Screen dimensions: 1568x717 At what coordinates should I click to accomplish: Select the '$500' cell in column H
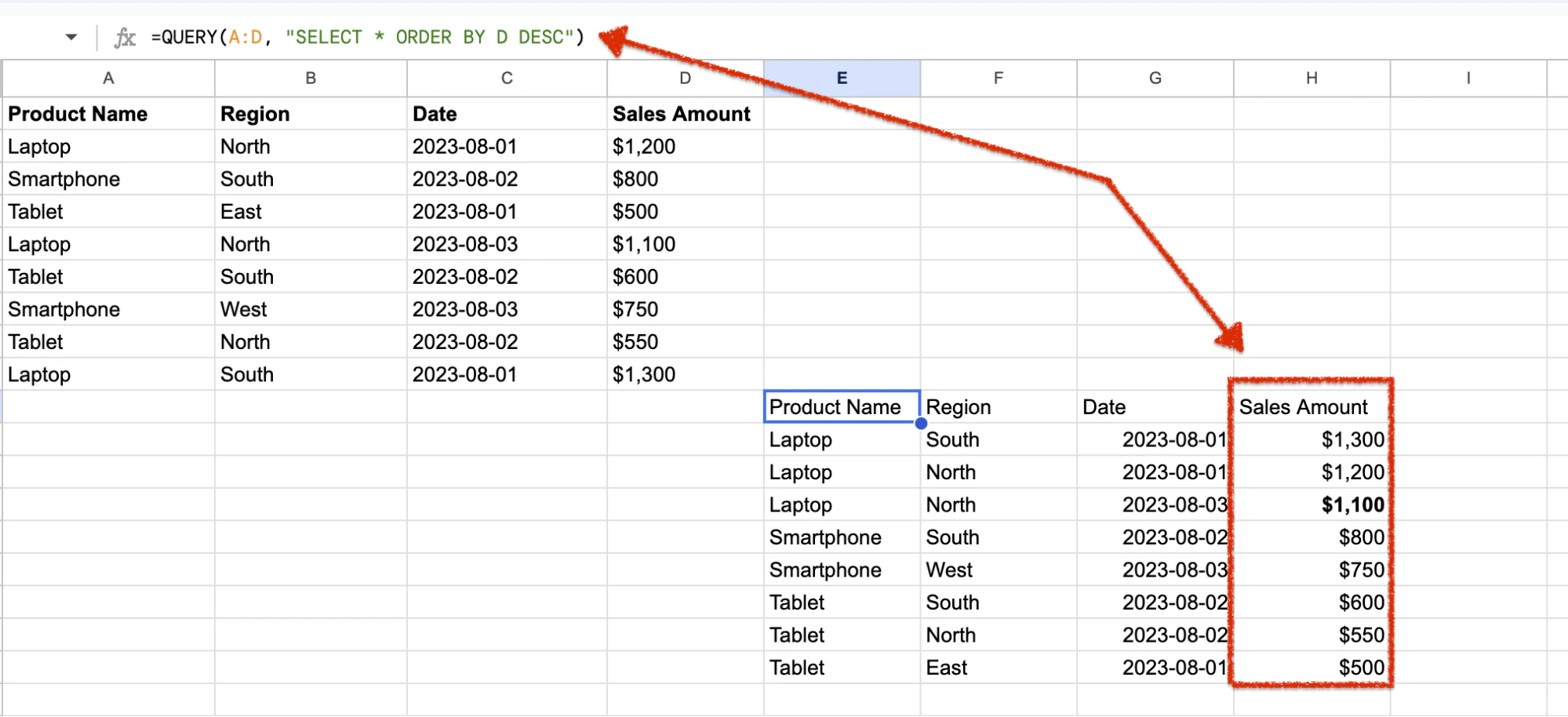point(1312,668)
